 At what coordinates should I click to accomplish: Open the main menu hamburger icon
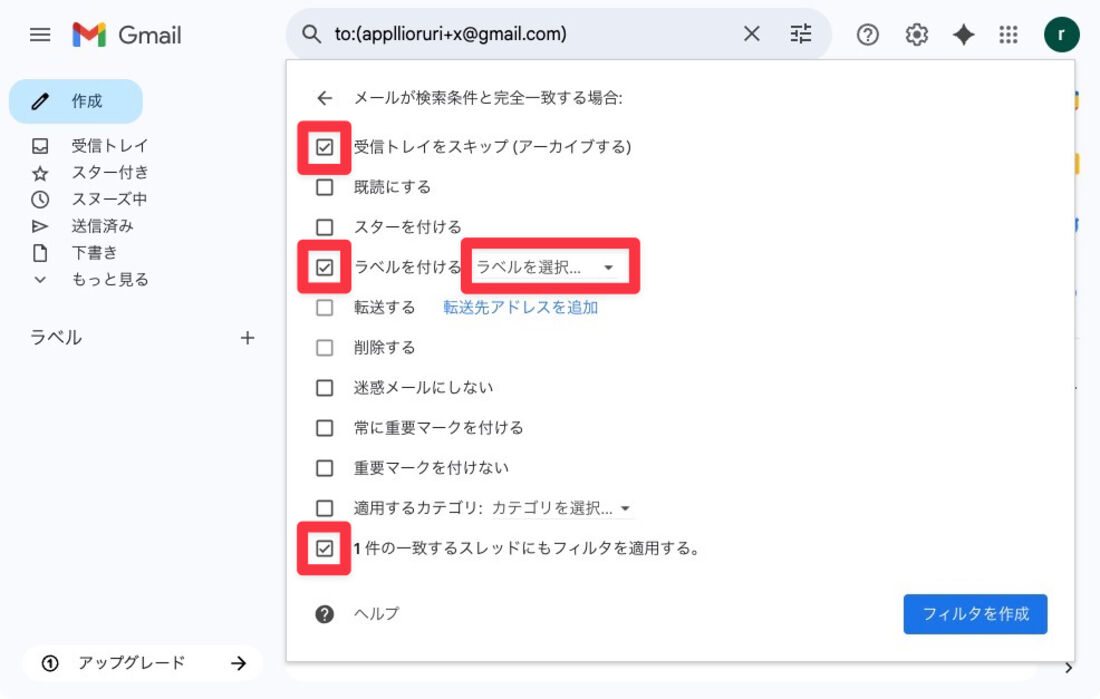40,34
